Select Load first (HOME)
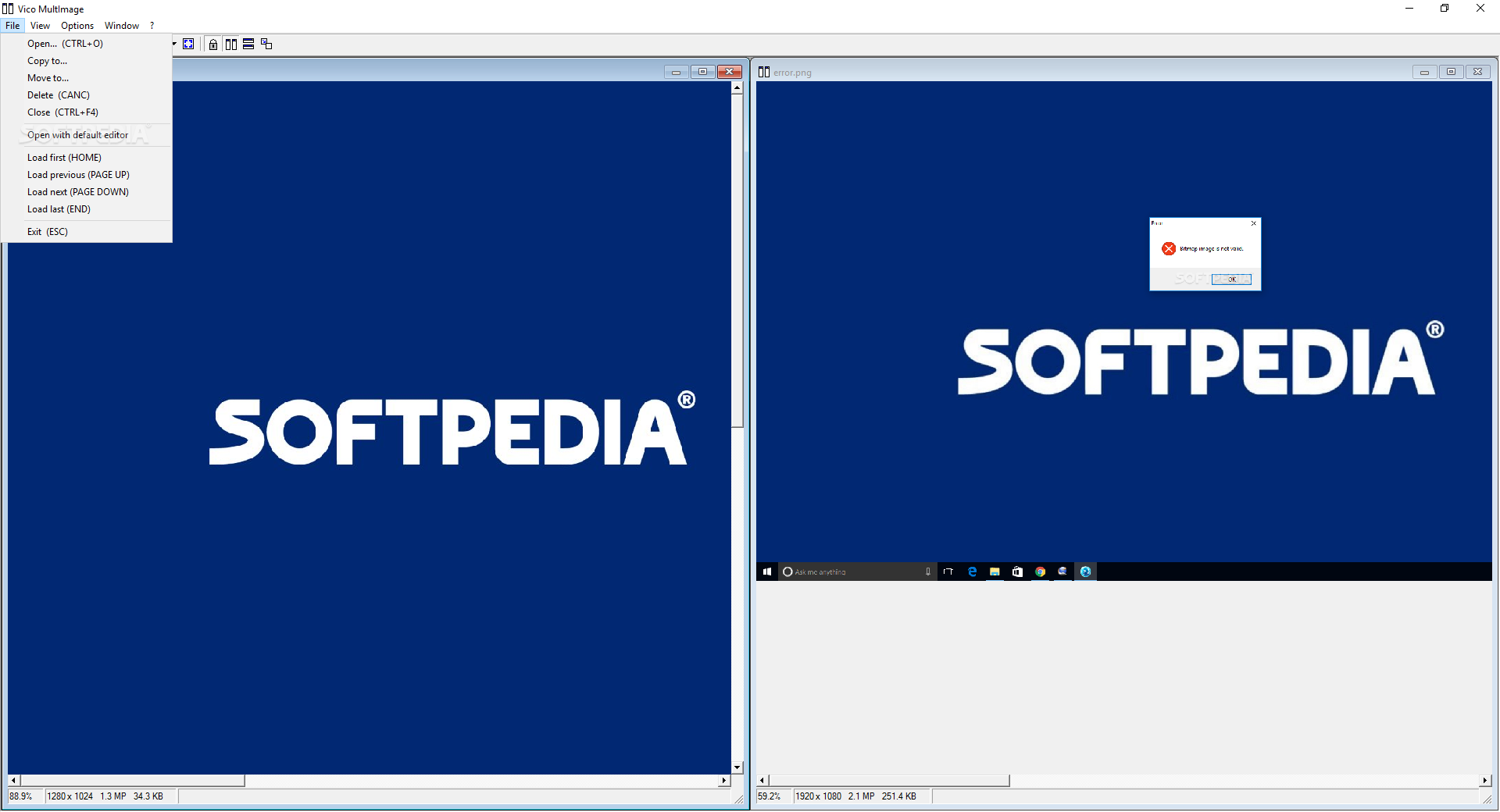 click(x=87, y=158)
